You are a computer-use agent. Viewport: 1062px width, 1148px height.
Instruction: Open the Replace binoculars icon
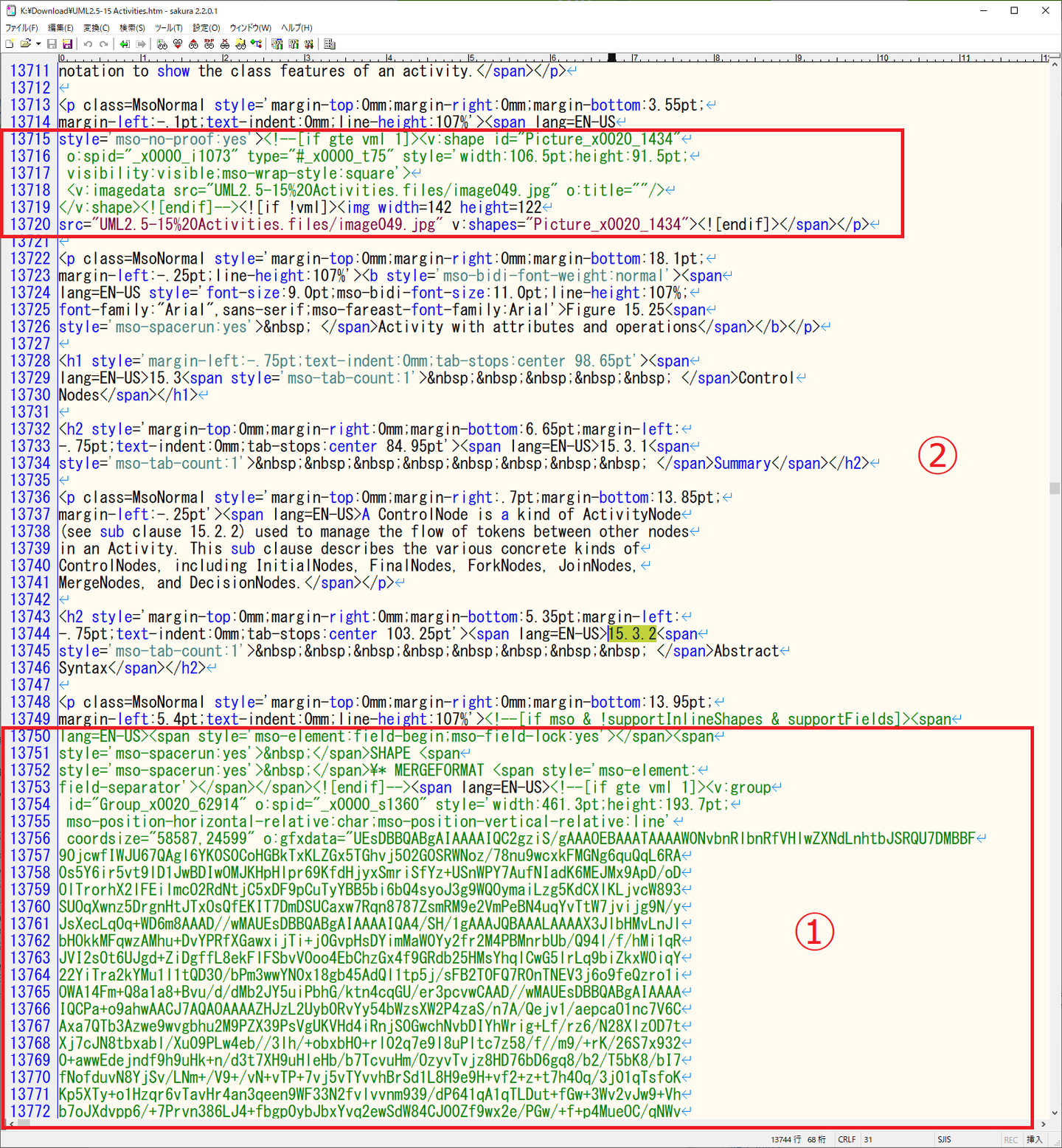point(209,44)
